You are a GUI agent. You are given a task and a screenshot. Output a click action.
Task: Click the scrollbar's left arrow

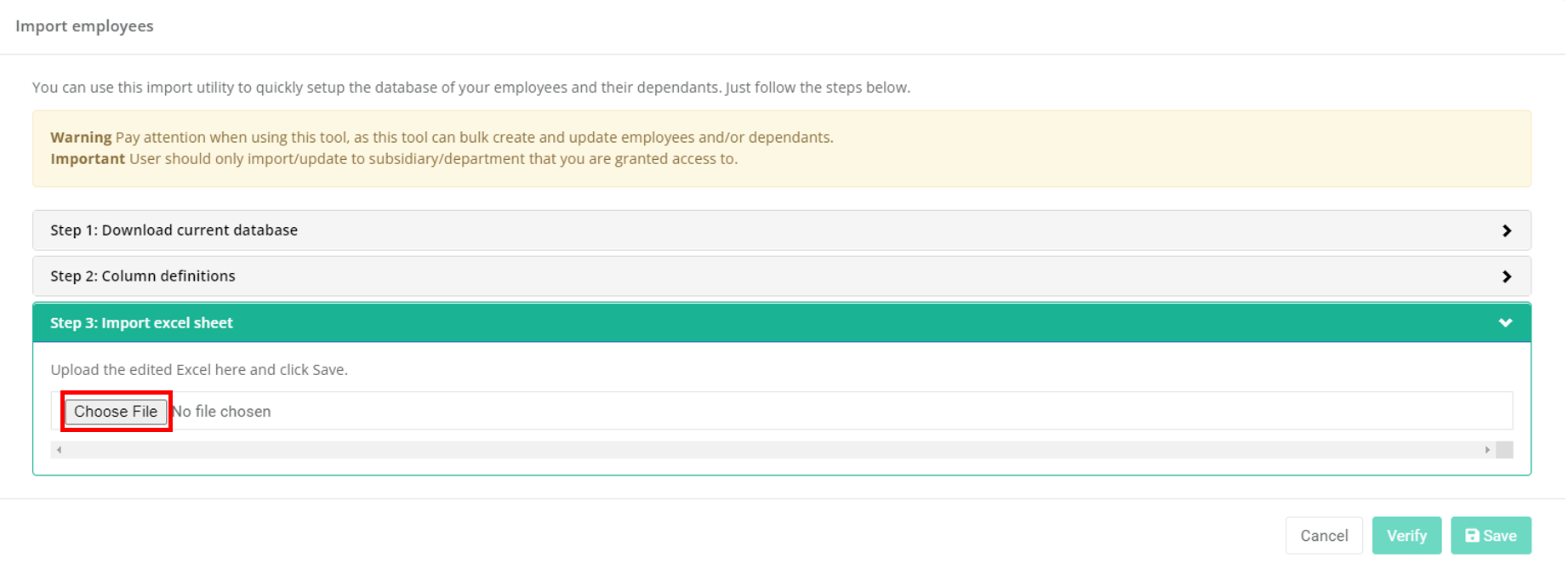tap(59, 450)
